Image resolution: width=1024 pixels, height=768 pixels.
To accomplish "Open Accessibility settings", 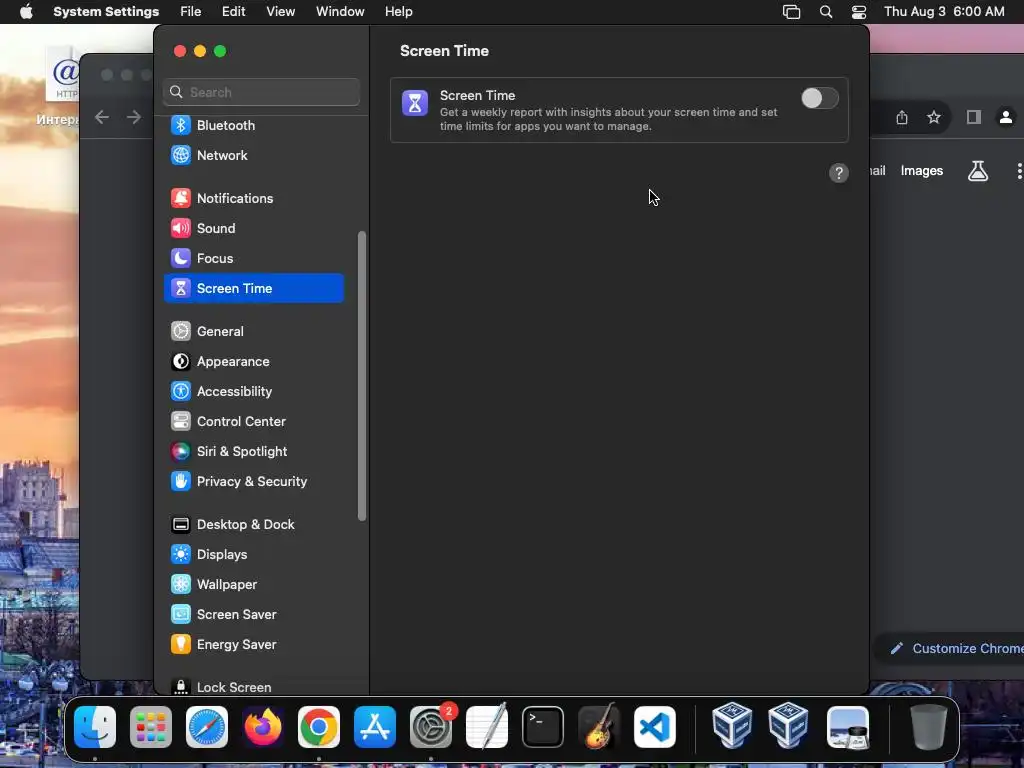I will (254, 392).
